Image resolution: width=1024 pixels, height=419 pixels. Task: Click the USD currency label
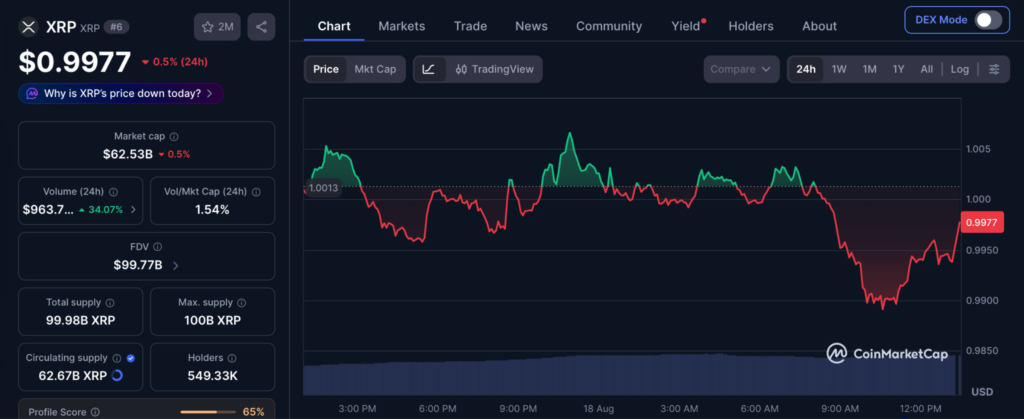pos(982,392)
